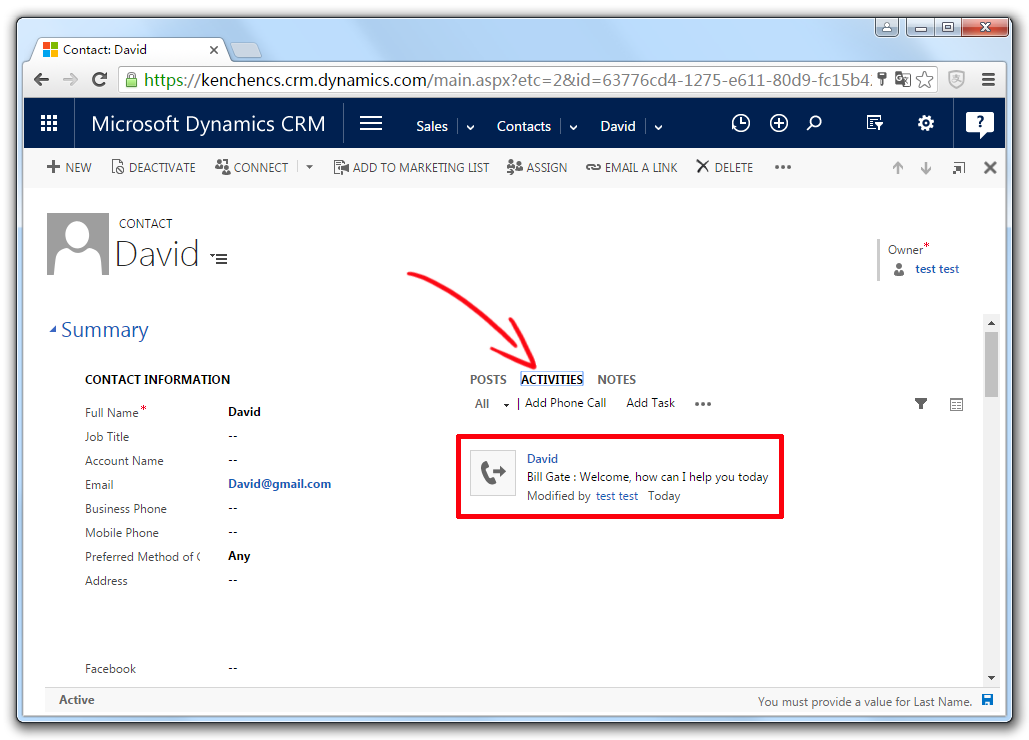
Task: Click the contact photo placeholder
Action: coord(78,244)
